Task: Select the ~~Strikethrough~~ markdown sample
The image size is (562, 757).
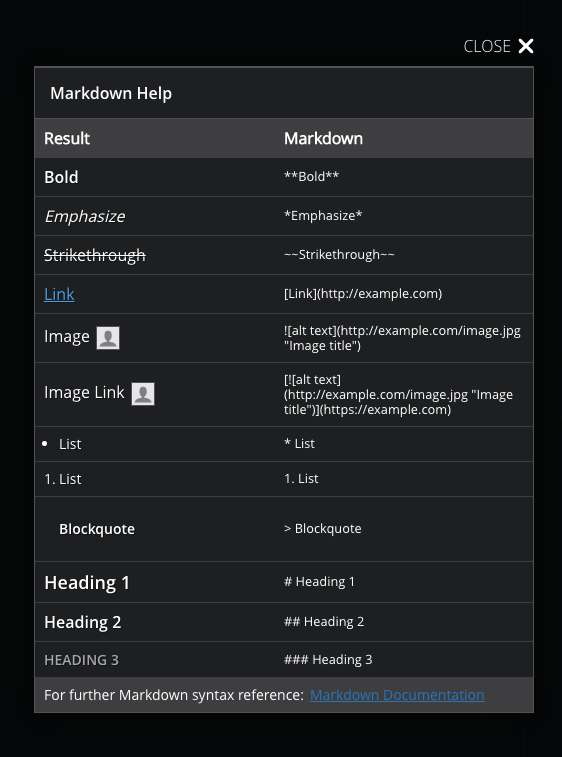Action: pyautogui.click(x=339, y=254)
